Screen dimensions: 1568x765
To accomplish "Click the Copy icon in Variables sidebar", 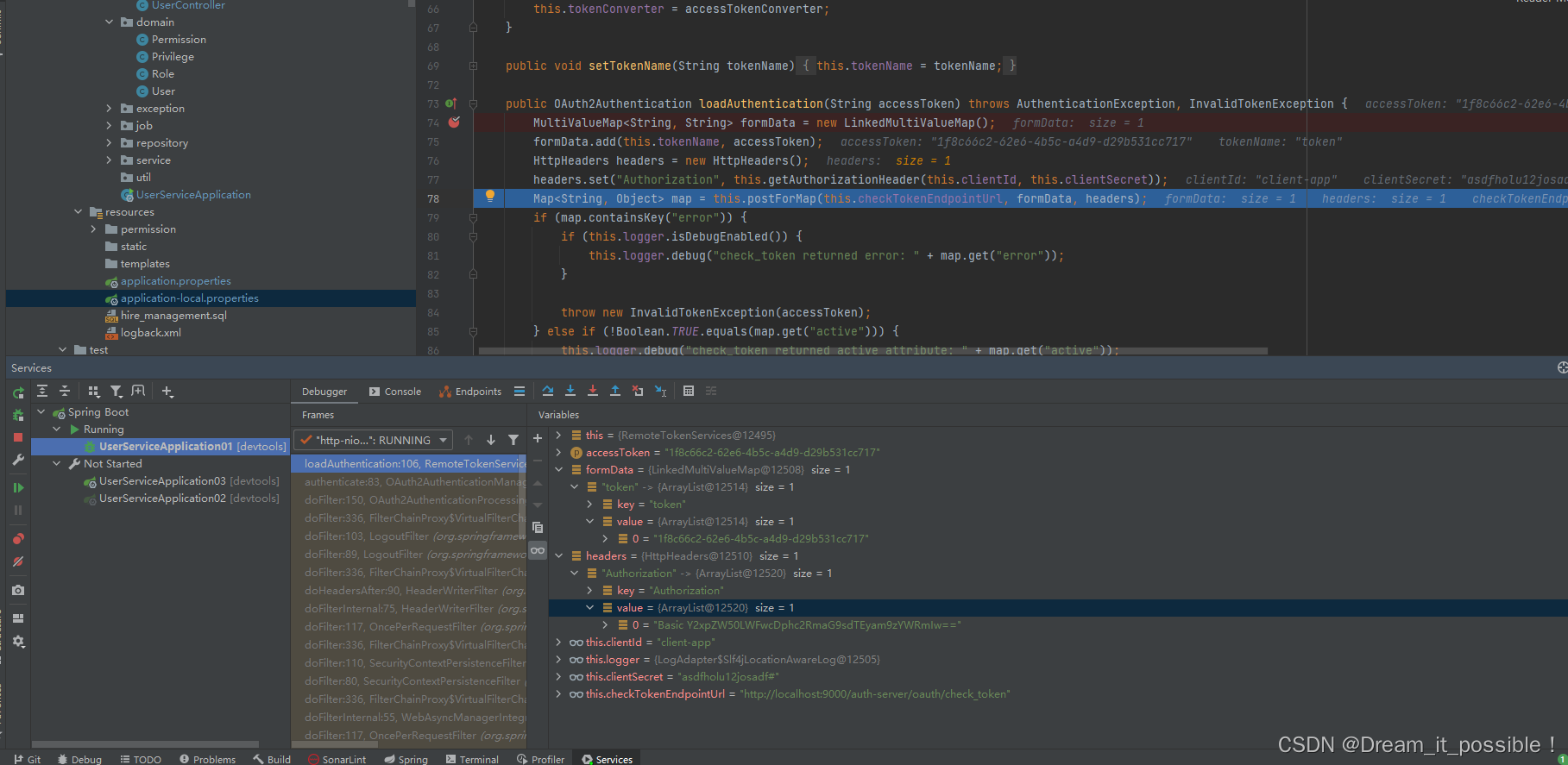I will [x=538, y=527].
